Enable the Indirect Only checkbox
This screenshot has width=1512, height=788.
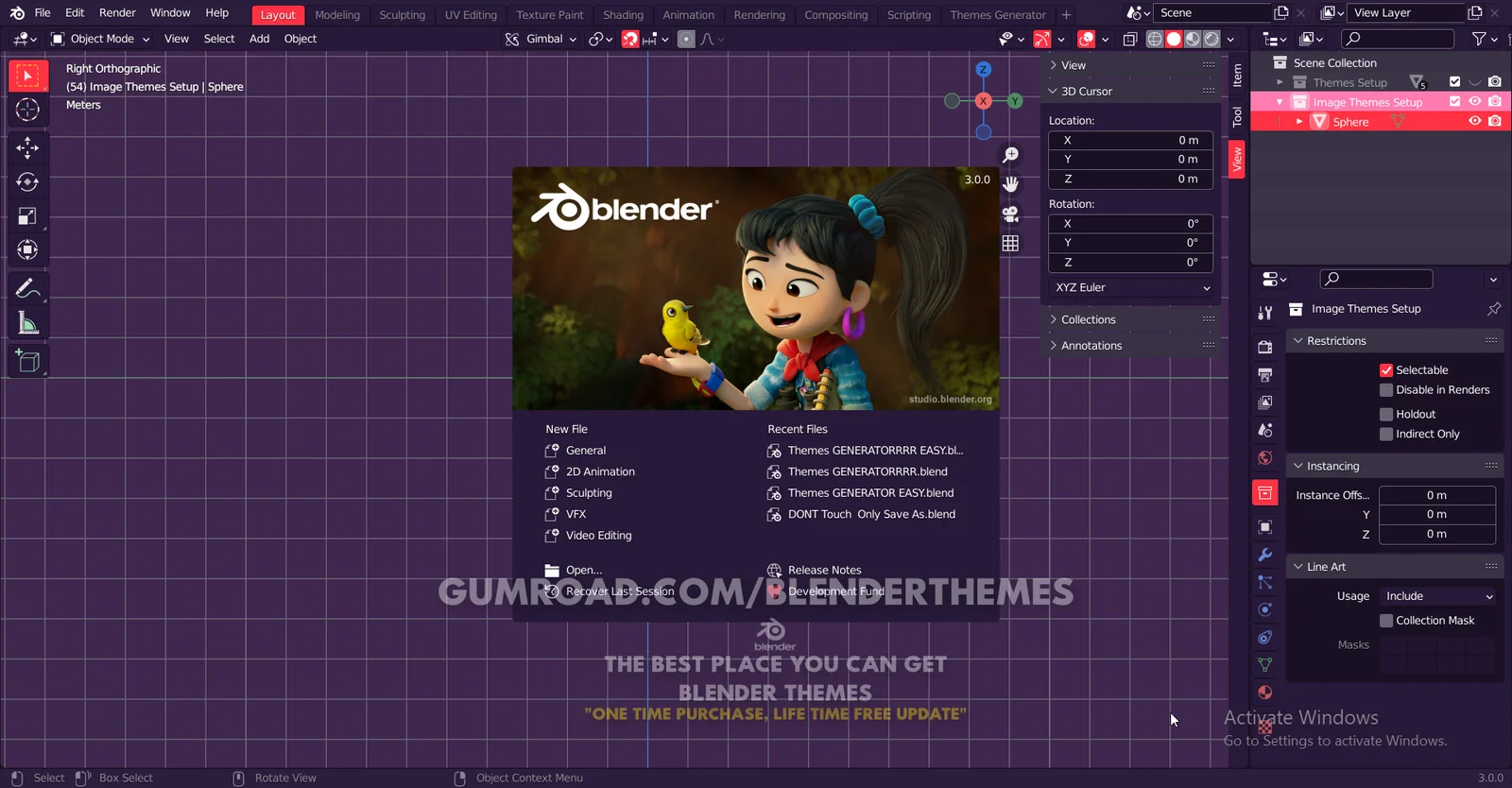(x=1386, y=434)
